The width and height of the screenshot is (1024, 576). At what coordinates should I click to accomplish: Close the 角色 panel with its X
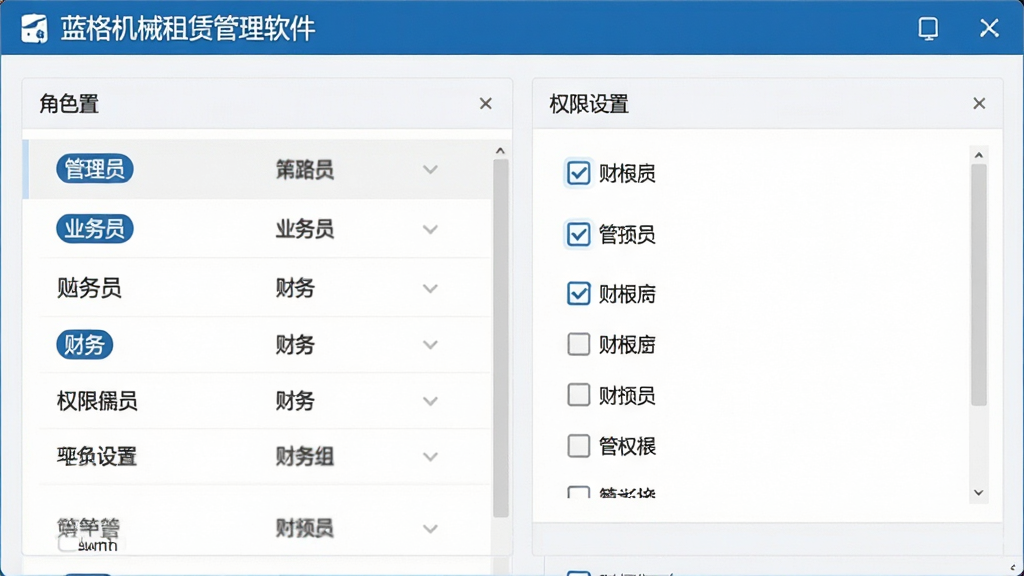click(485, 104)
